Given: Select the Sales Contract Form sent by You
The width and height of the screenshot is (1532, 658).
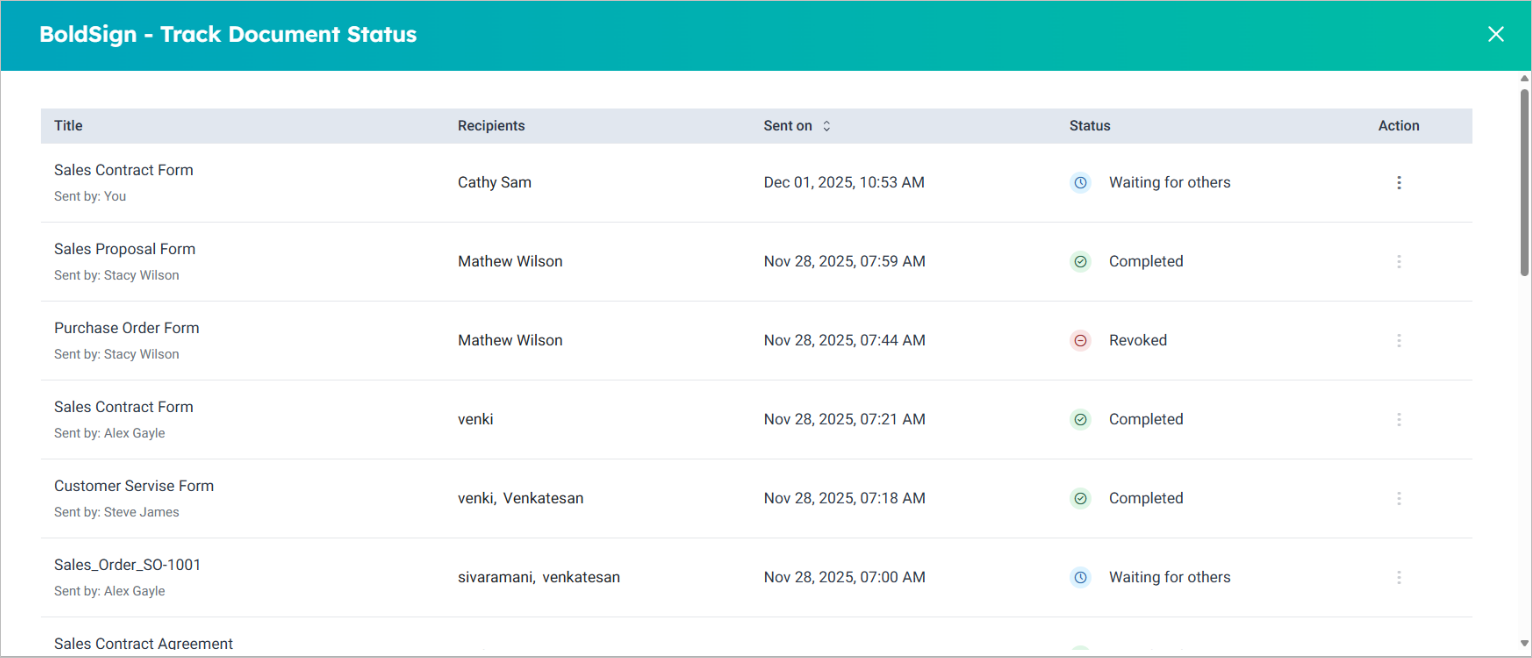Looking at the screenshot, I should [124, 170].
